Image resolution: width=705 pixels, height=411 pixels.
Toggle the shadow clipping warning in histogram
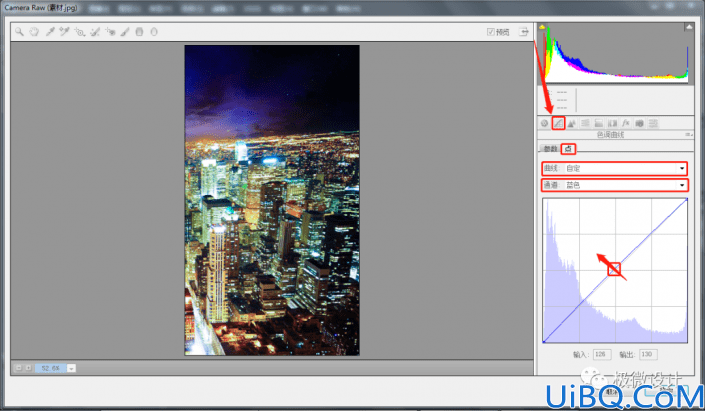pos(542,27)
